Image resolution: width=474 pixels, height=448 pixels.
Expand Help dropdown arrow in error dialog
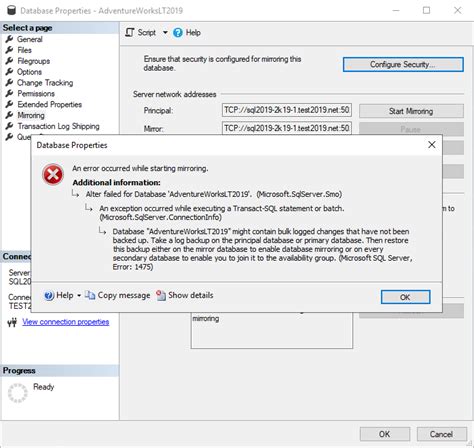(79, 296)
